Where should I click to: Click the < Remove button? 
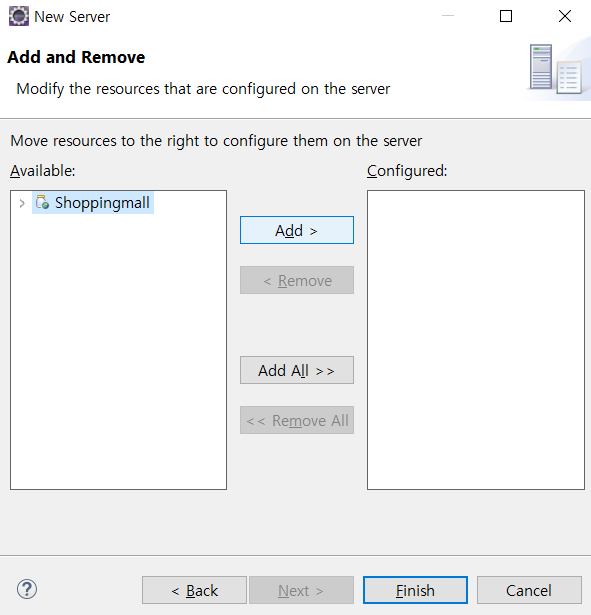[x=297, y=280]
